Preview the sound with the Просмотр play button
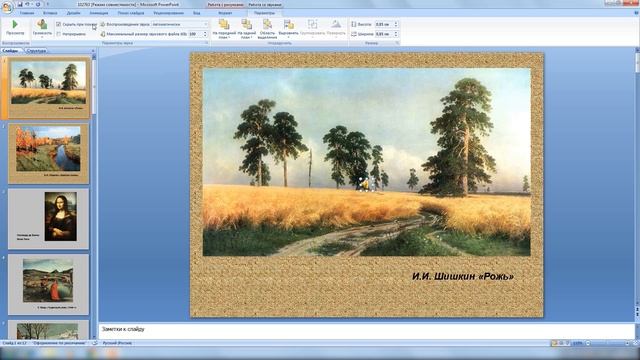640x360 pixels. click(x=15, y=28)
